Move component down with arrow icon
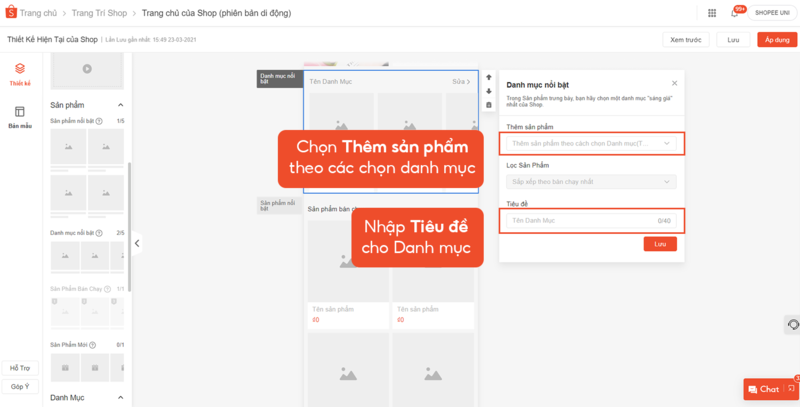Screen dimensions: 800x407 click(489, 91)
